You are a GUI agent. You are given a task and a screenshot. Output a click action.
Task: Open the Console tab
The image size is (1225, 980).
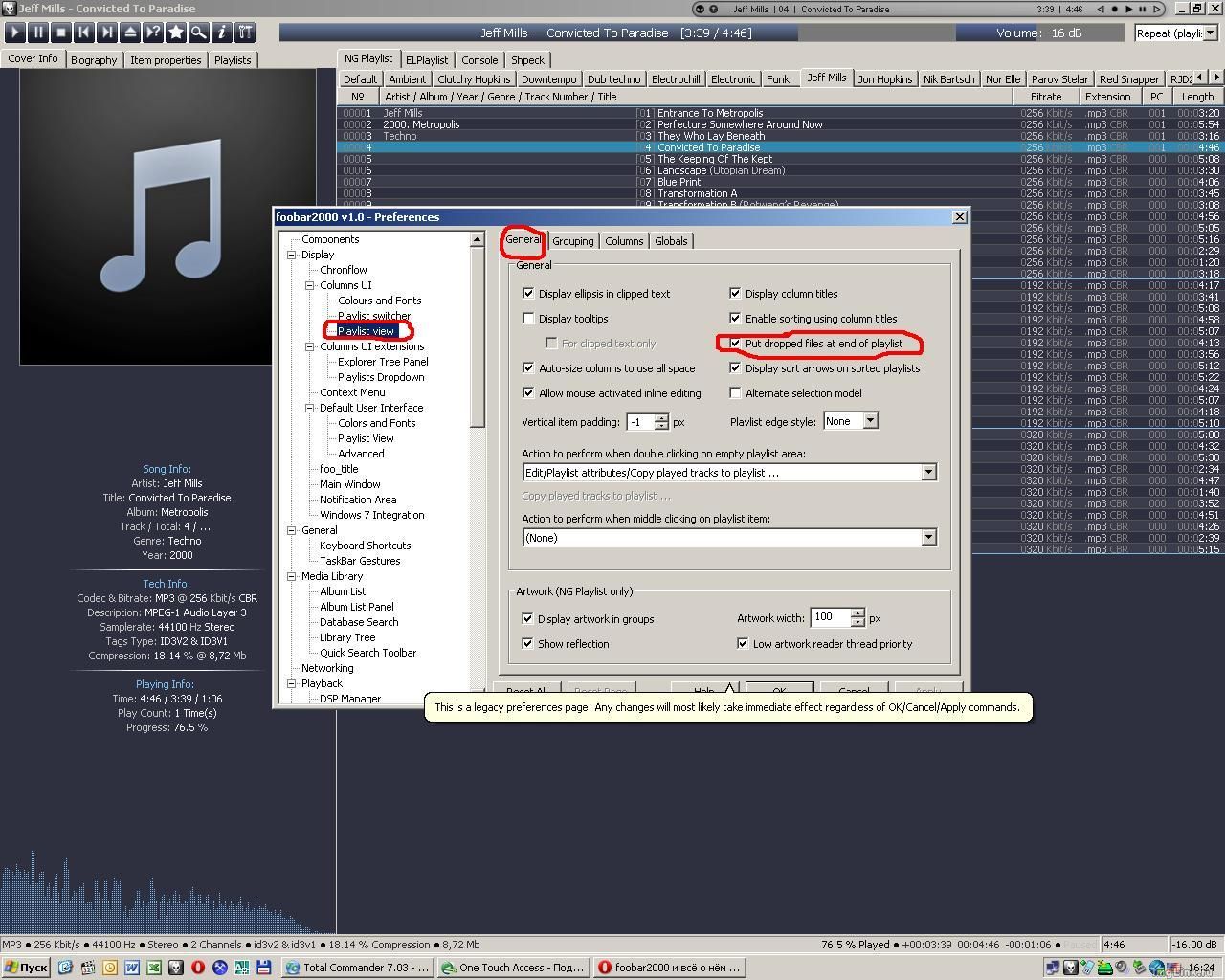479,59
